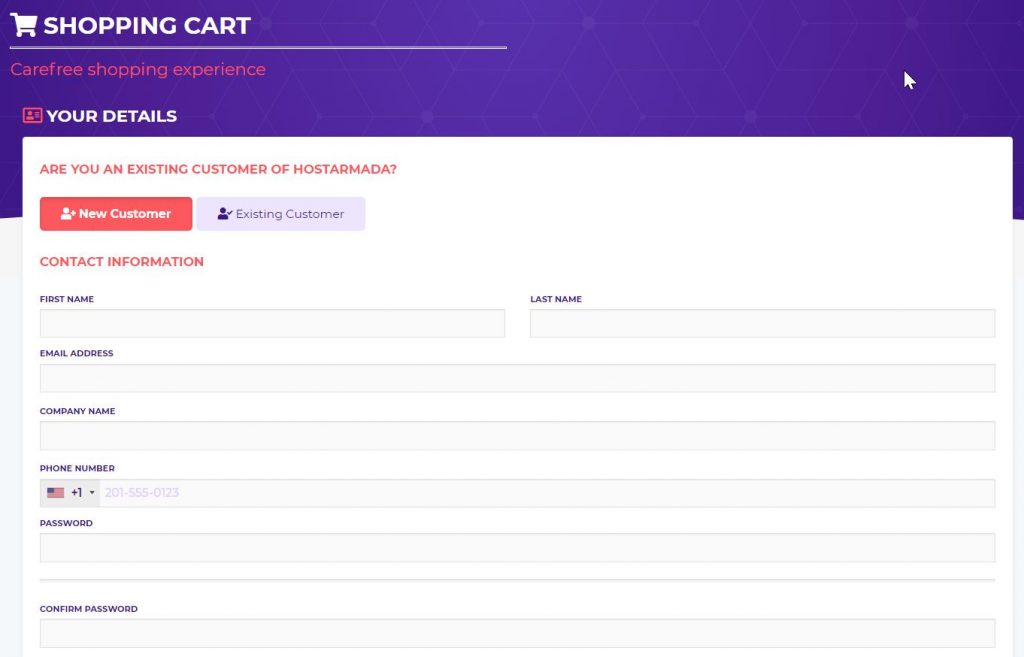Click the Shopping Cart heading text
Screen dimensions: 1024x657
[x=146, y=26]
